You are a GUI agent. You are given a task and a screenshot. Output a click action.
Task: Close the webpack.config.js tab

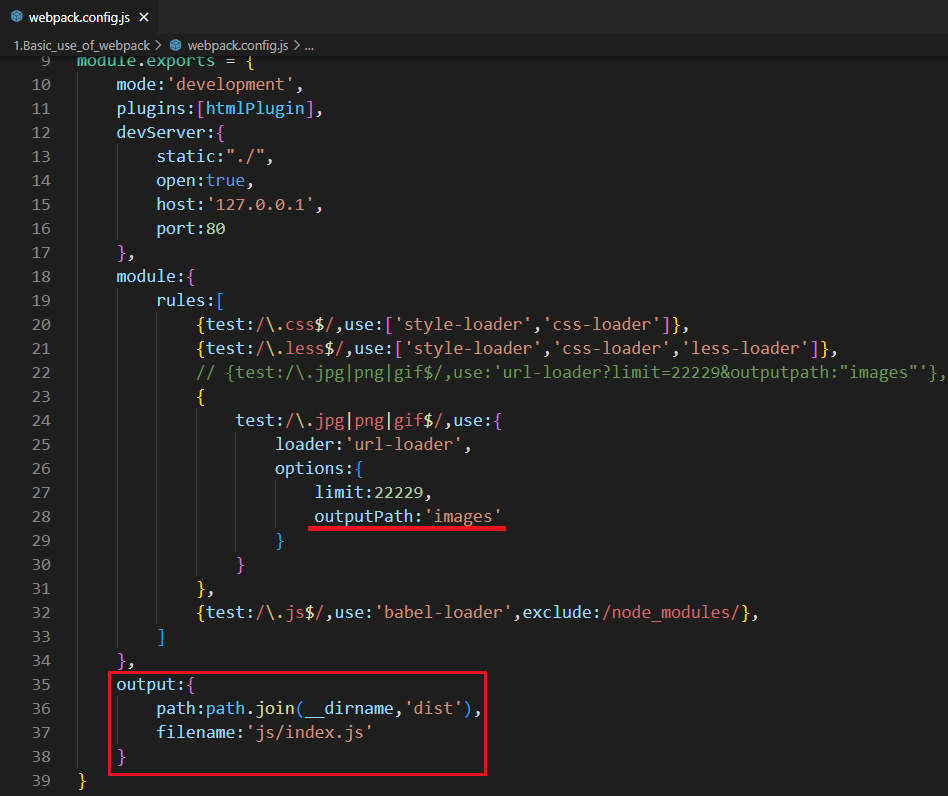pos(144,18)
